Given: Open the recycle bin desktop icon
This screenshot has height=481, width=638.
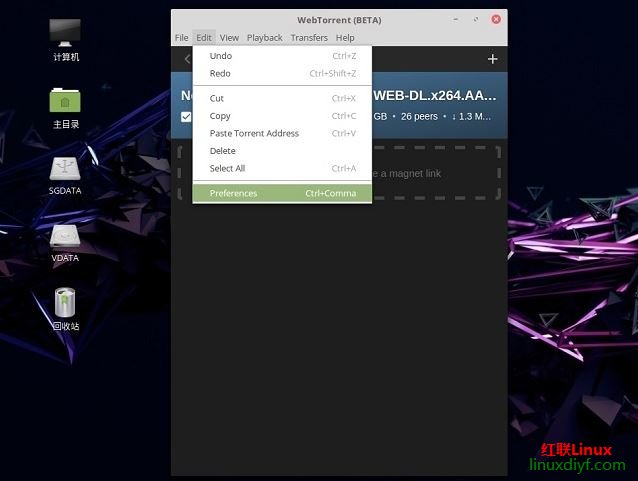Looking at the screenshot, I should tap(66, 304).
